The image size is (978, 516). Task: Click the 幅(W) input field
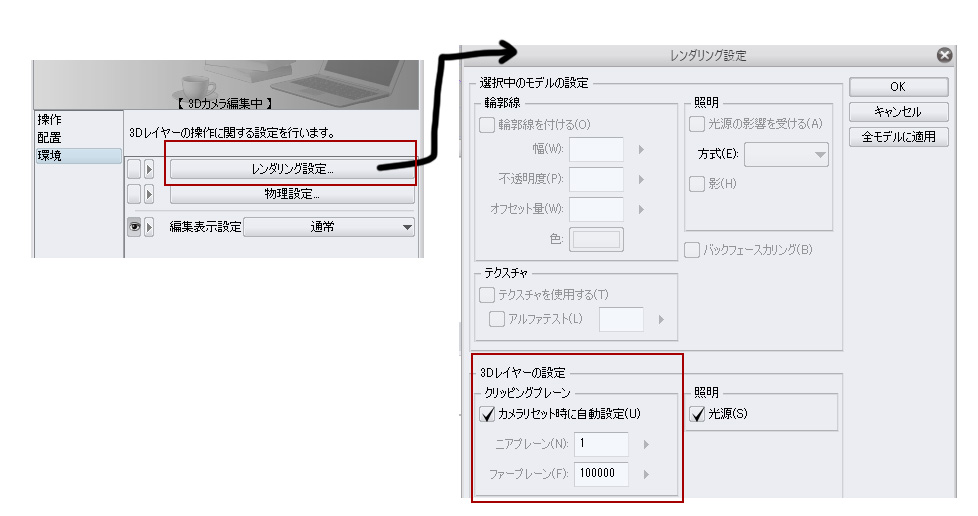(x=596, y=149)
